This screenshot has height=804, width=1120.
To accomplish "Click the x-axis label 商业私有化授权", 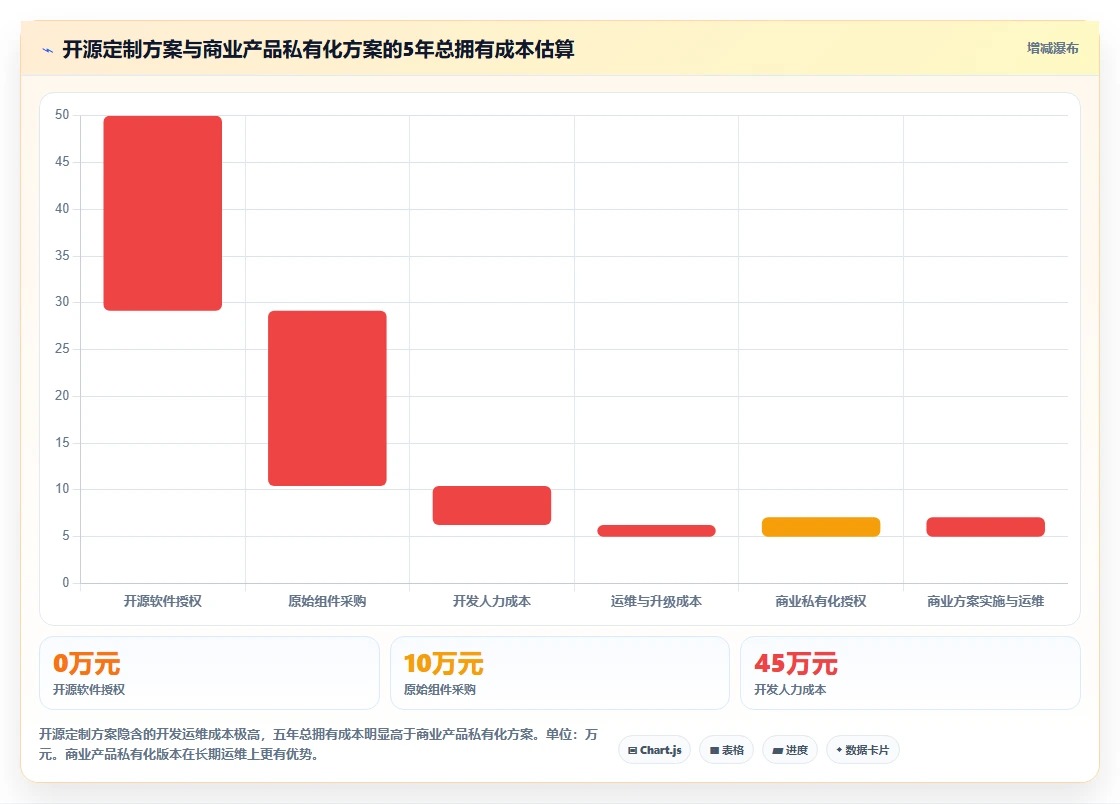I will [x=821, y=601].
